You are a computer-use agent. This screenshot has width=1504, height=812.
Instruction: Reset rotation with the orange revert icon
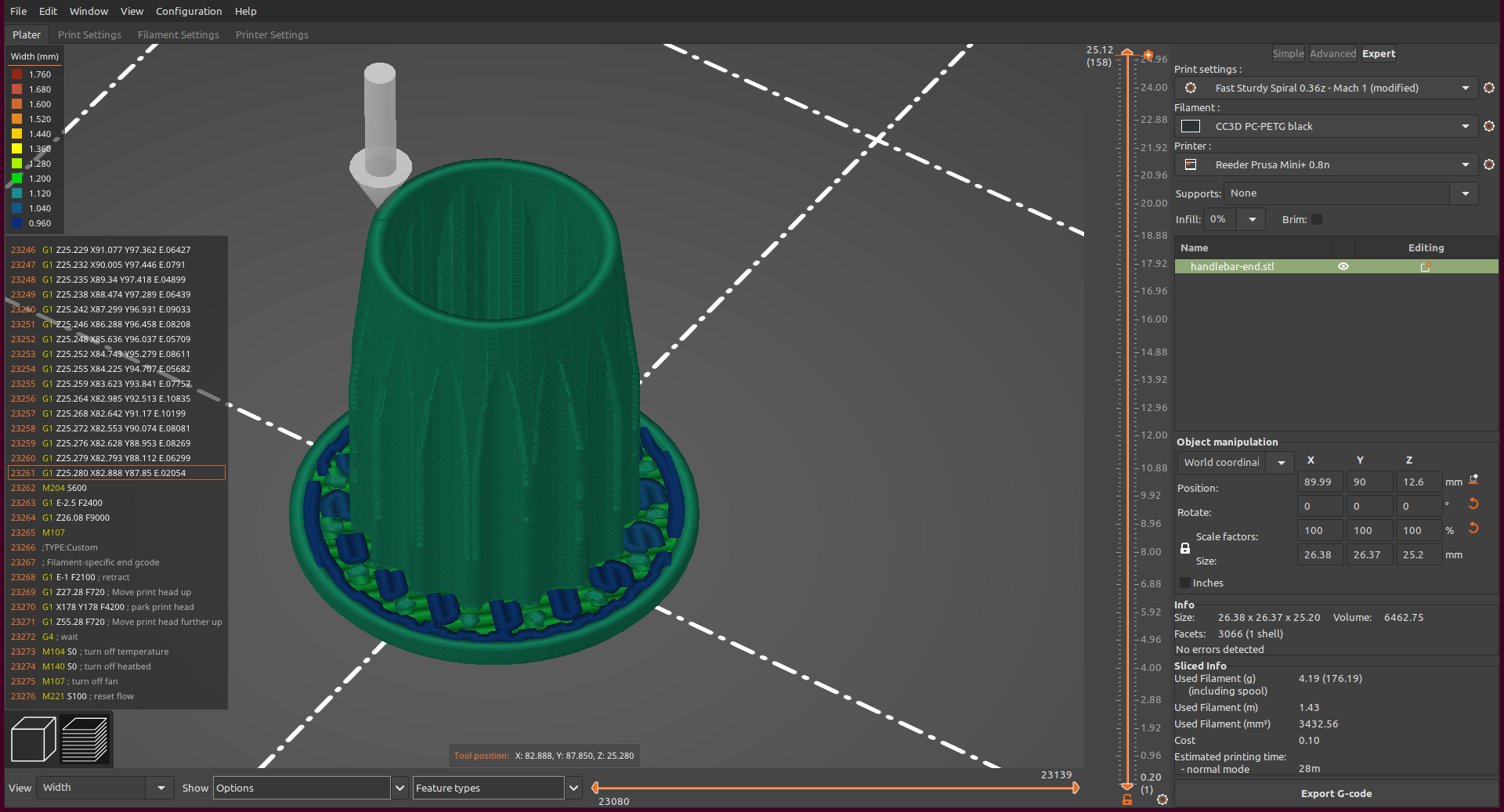(1473, 504)
